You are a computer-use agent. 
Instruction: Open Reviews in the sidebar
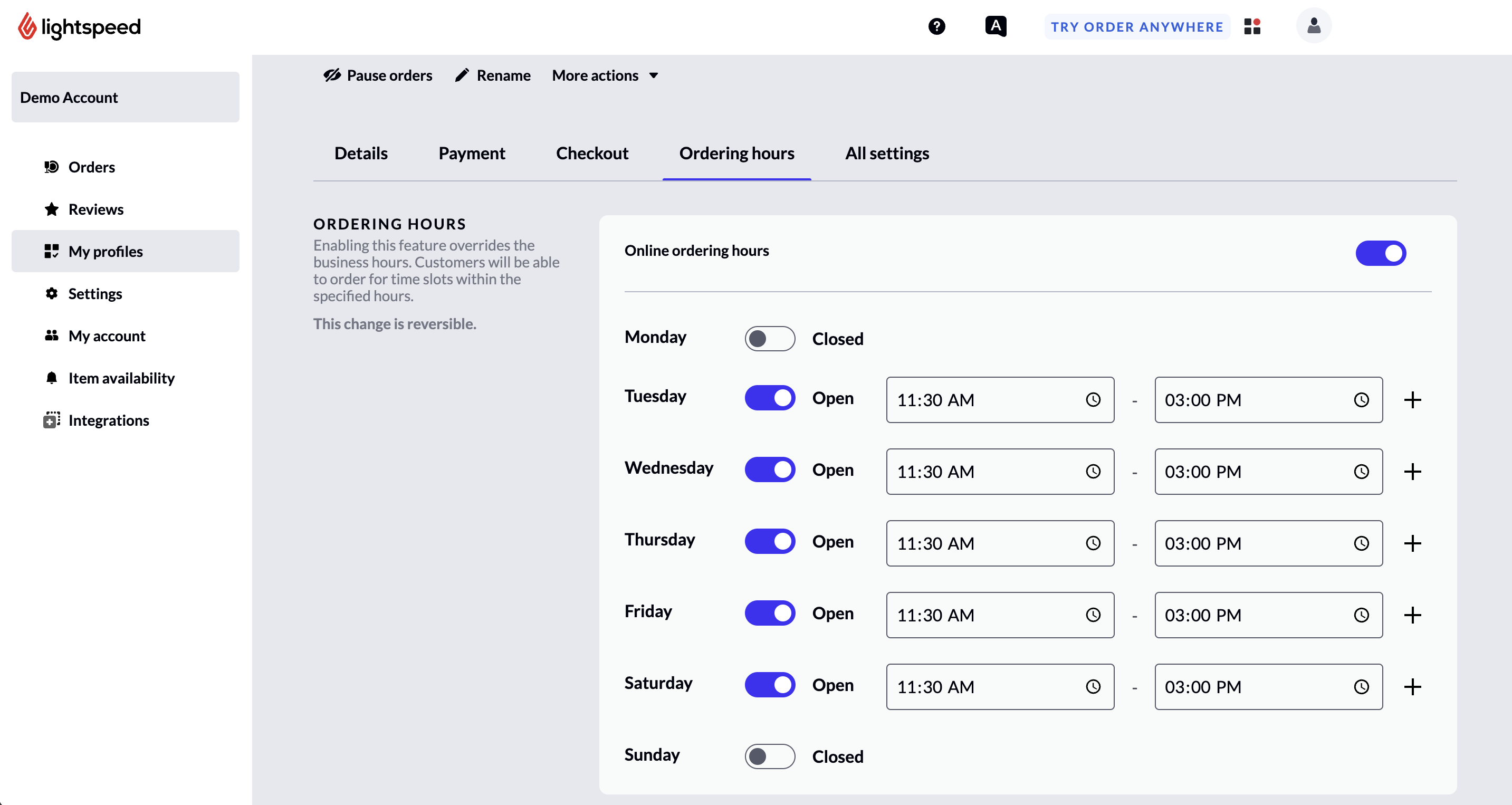pyautogui.click(x=125, y=209)
